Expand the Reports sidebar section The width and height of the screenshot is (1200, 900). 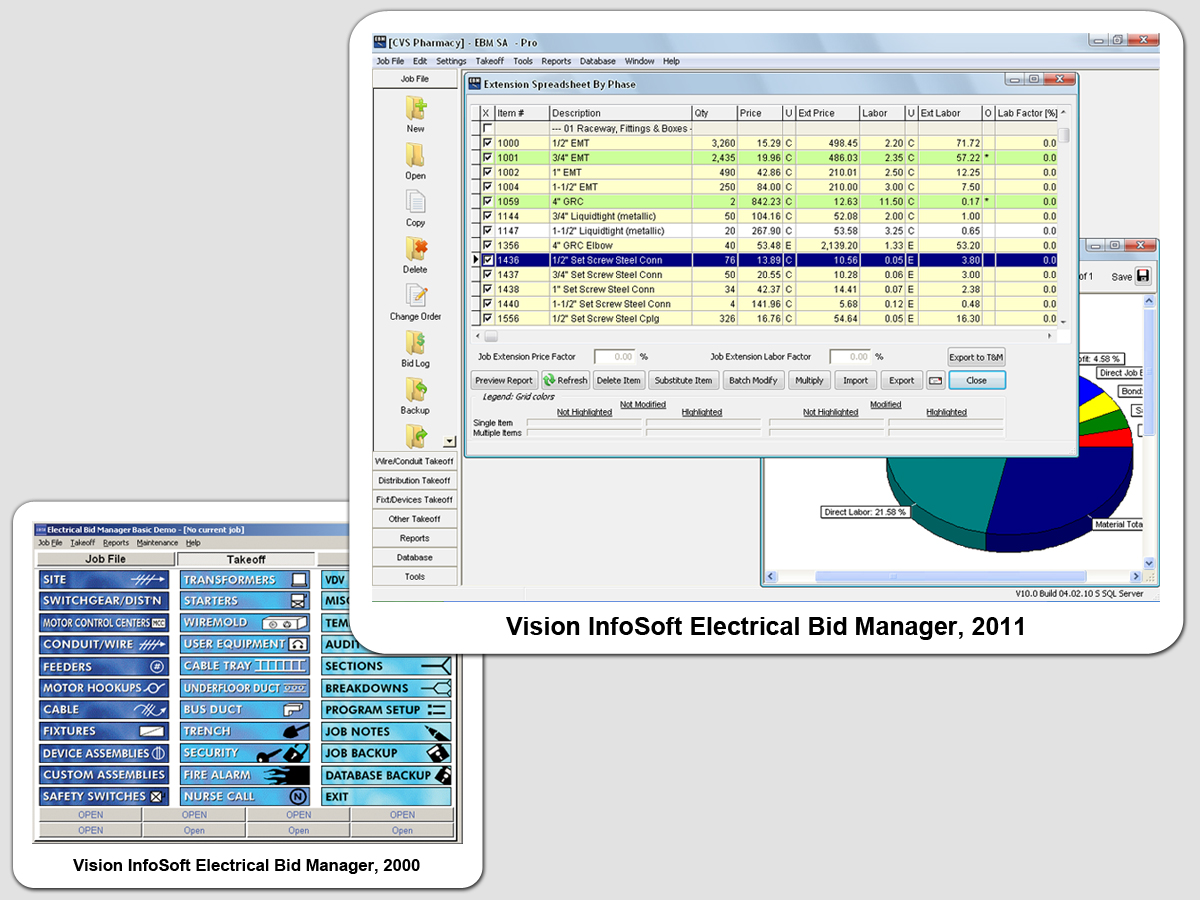coord(415,538)
